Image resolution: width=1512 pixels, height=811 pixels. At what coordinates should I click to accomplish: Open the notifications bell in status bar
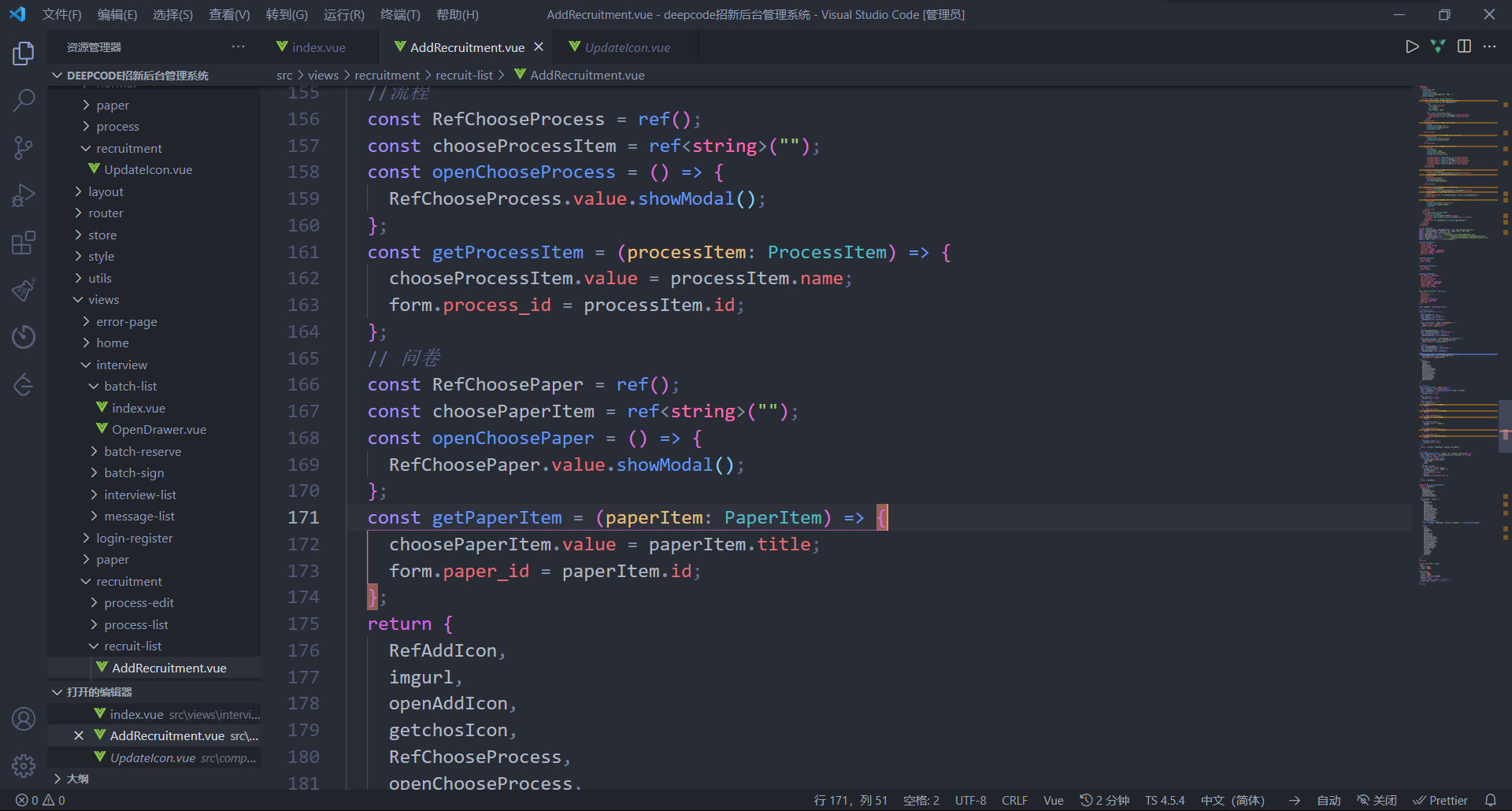coord(1490,800)
